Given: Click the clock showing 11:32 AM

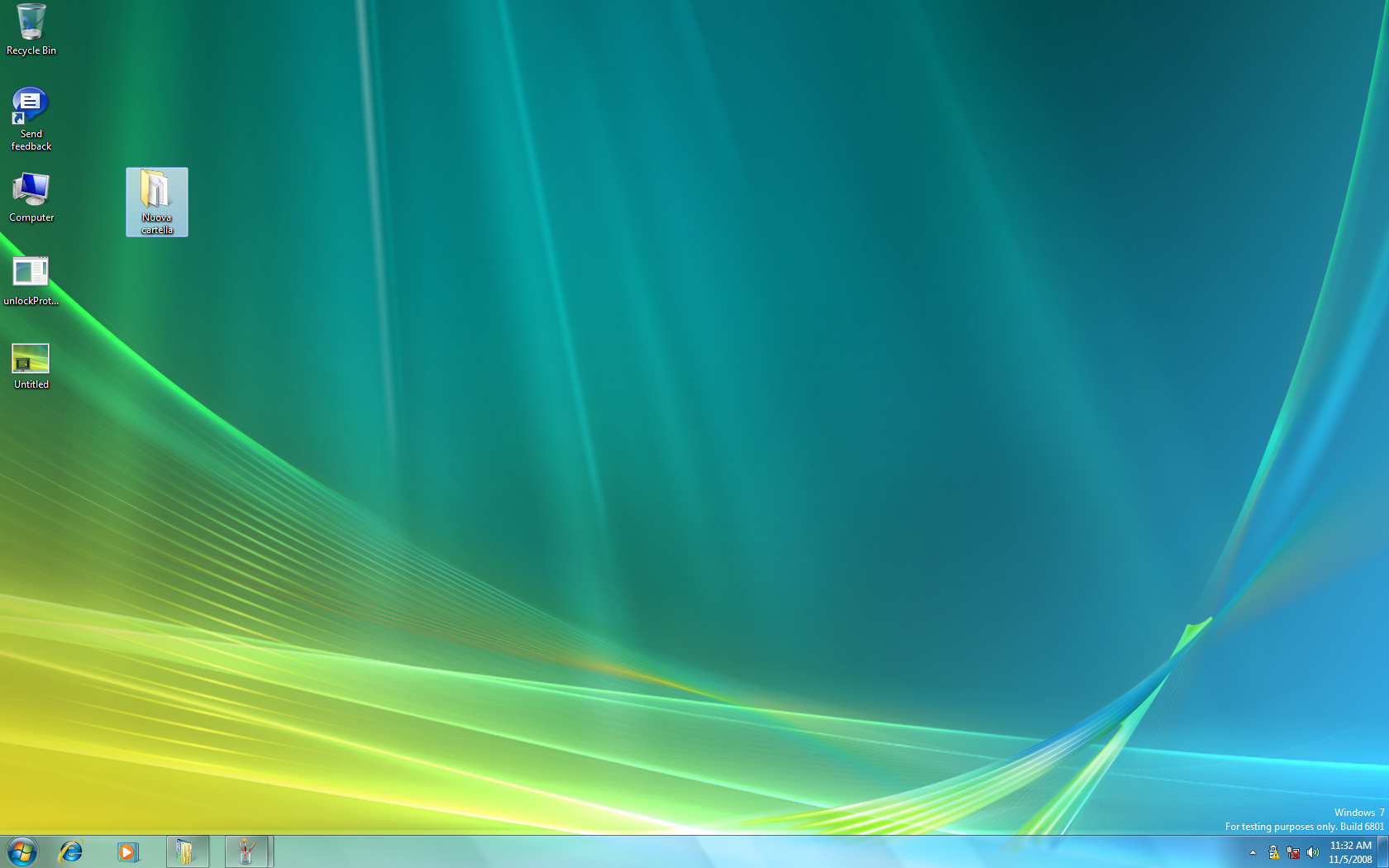Looking at the screenshot, I should 1350,852.
